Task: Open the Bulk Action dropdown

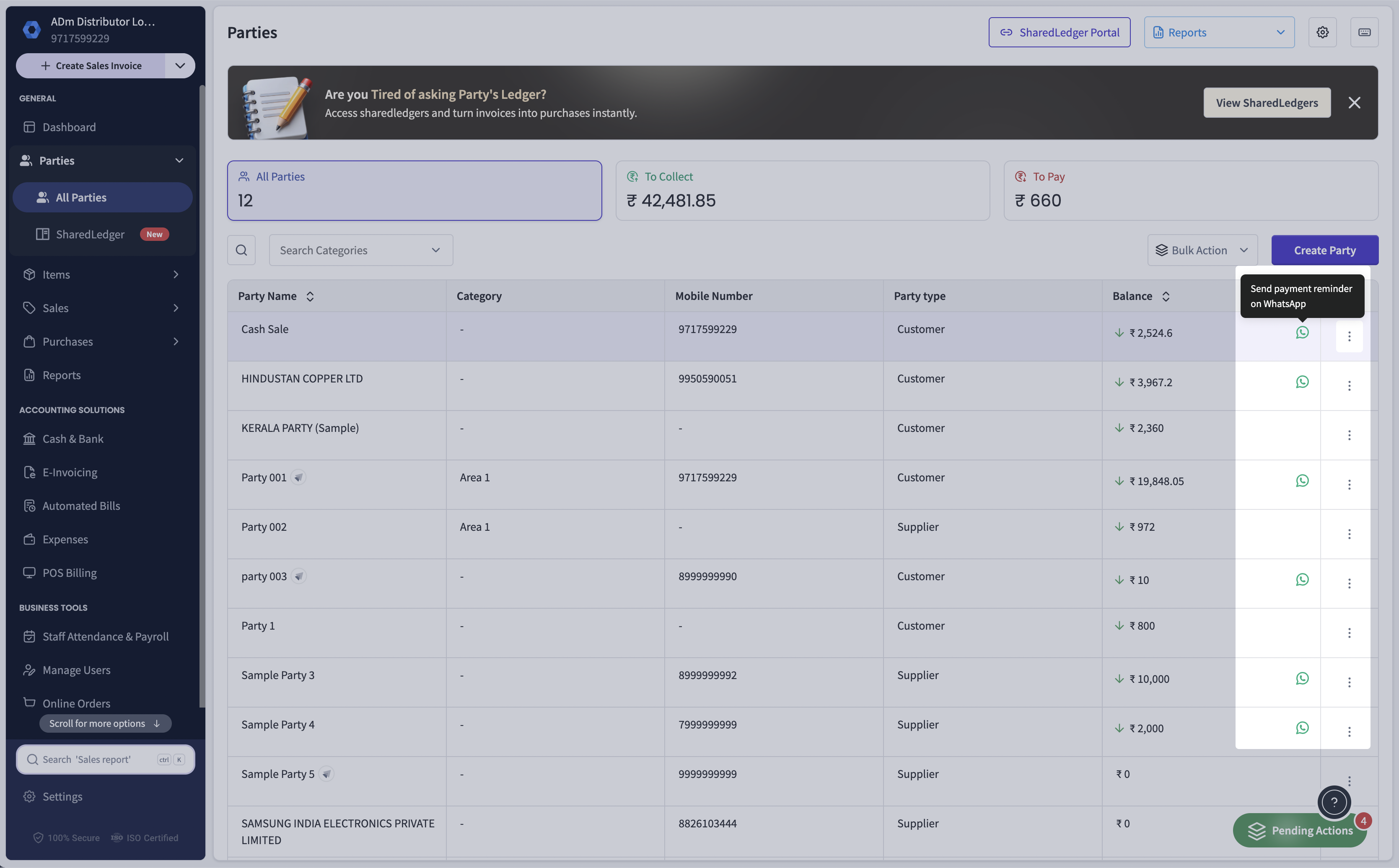Action: click(1202, 250)
